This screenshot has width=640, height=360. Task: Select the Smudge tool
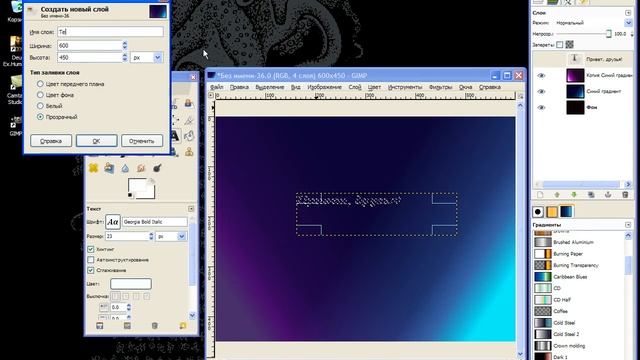click(141, 168)
